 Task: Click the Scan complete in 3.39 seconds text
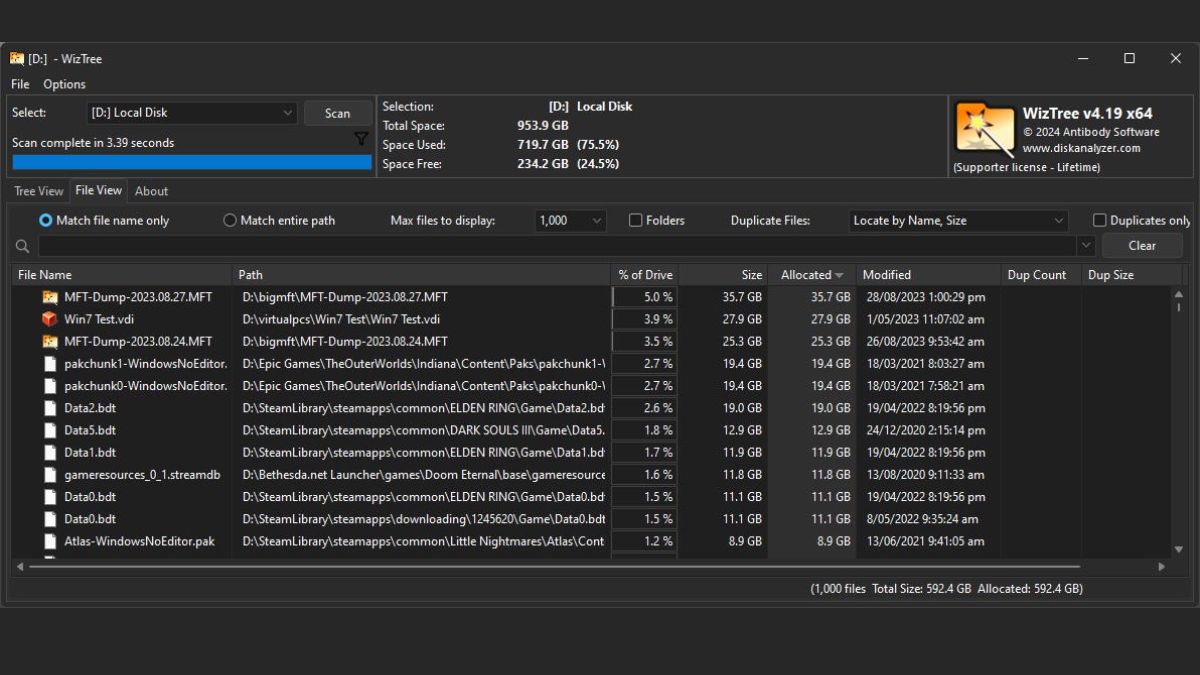tap(93, 143)
